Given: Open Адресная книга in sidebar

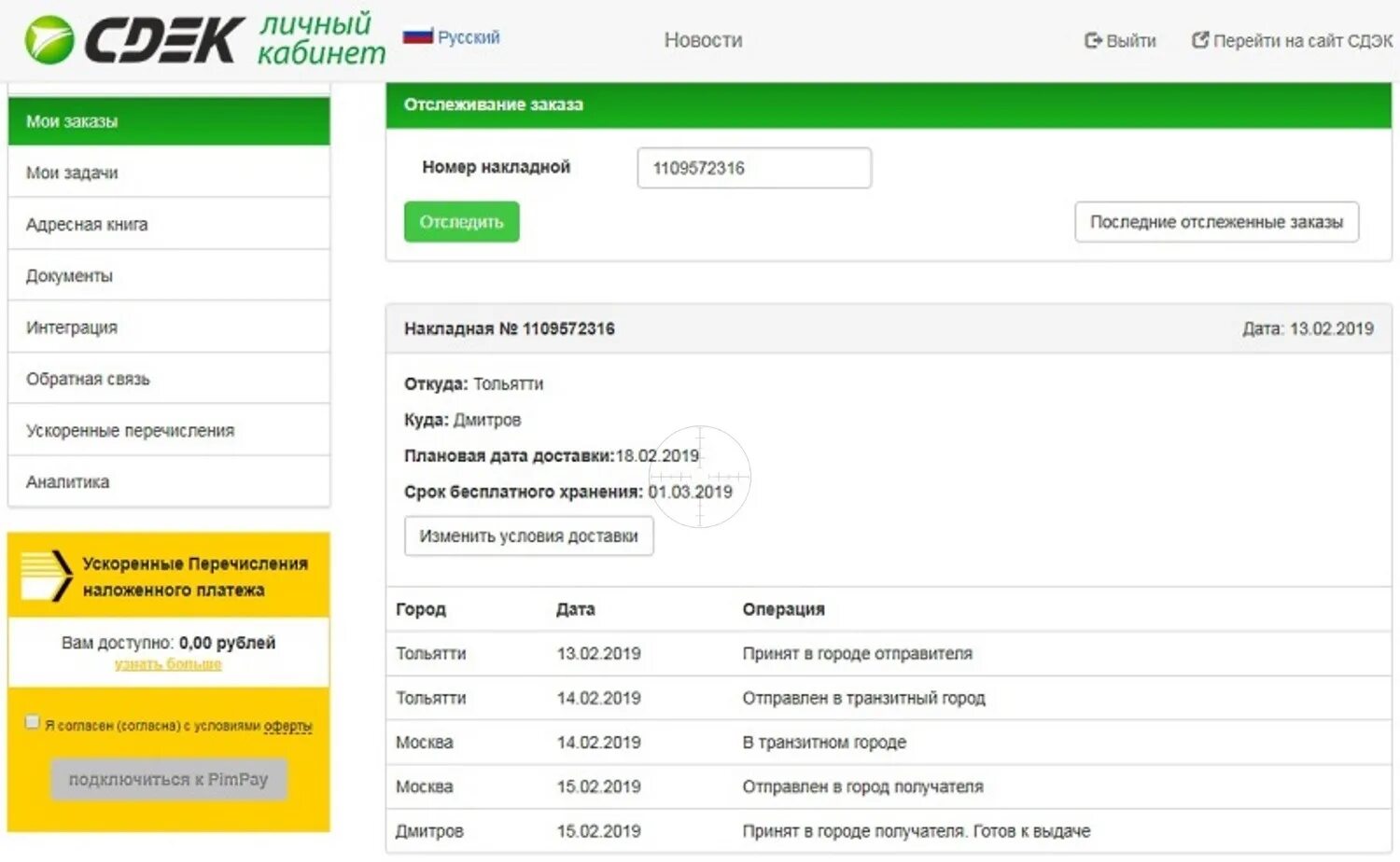Looking at the screenshot, I should (x=169, y=224).
